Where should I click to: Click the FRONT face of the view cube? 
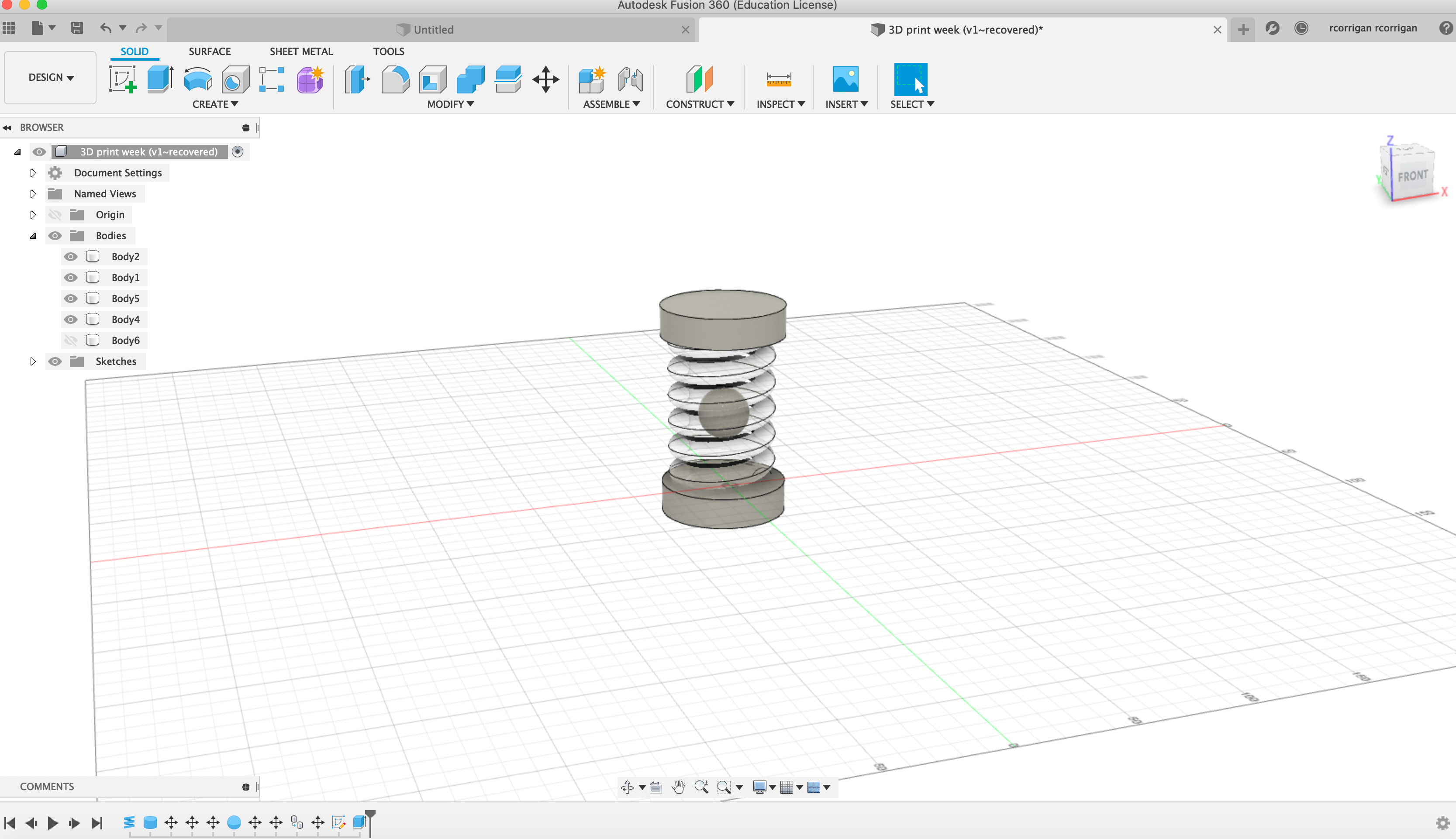coord(1412,176)
